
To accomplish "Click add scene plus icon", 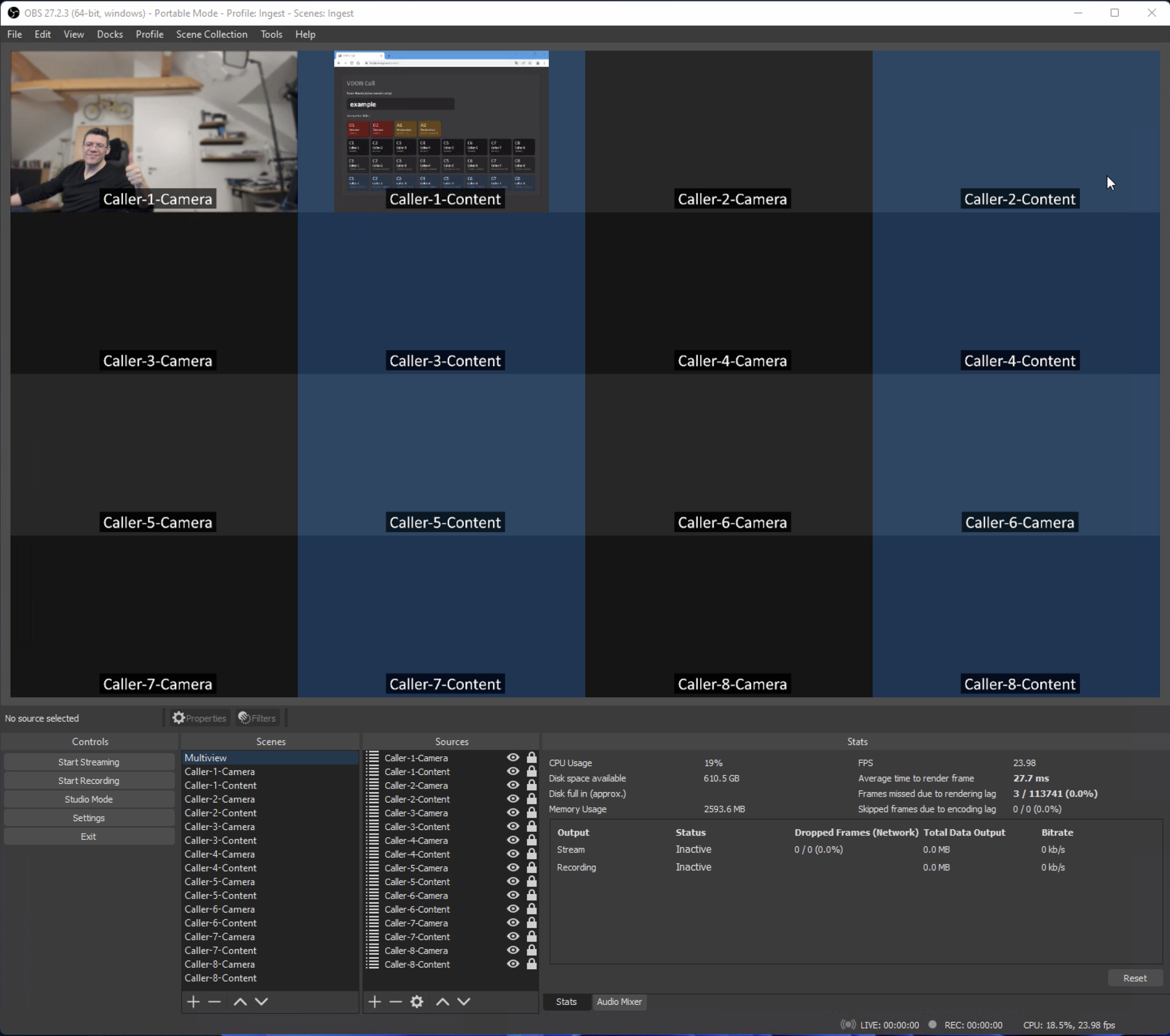I will coord(193,1002).
